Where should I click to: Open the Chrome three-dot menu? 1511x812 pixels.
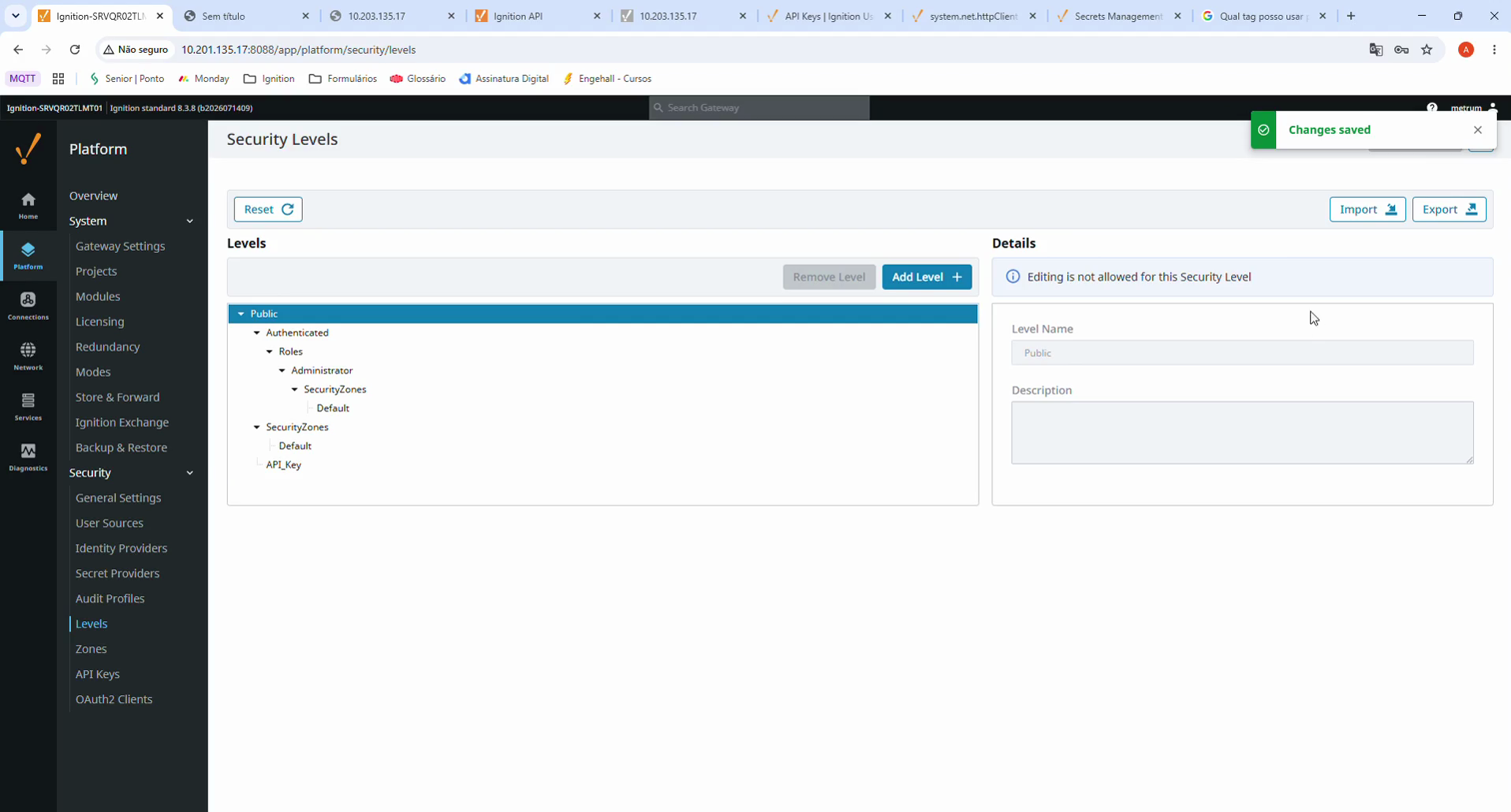pyautogui.click(x=1494, y=50)
